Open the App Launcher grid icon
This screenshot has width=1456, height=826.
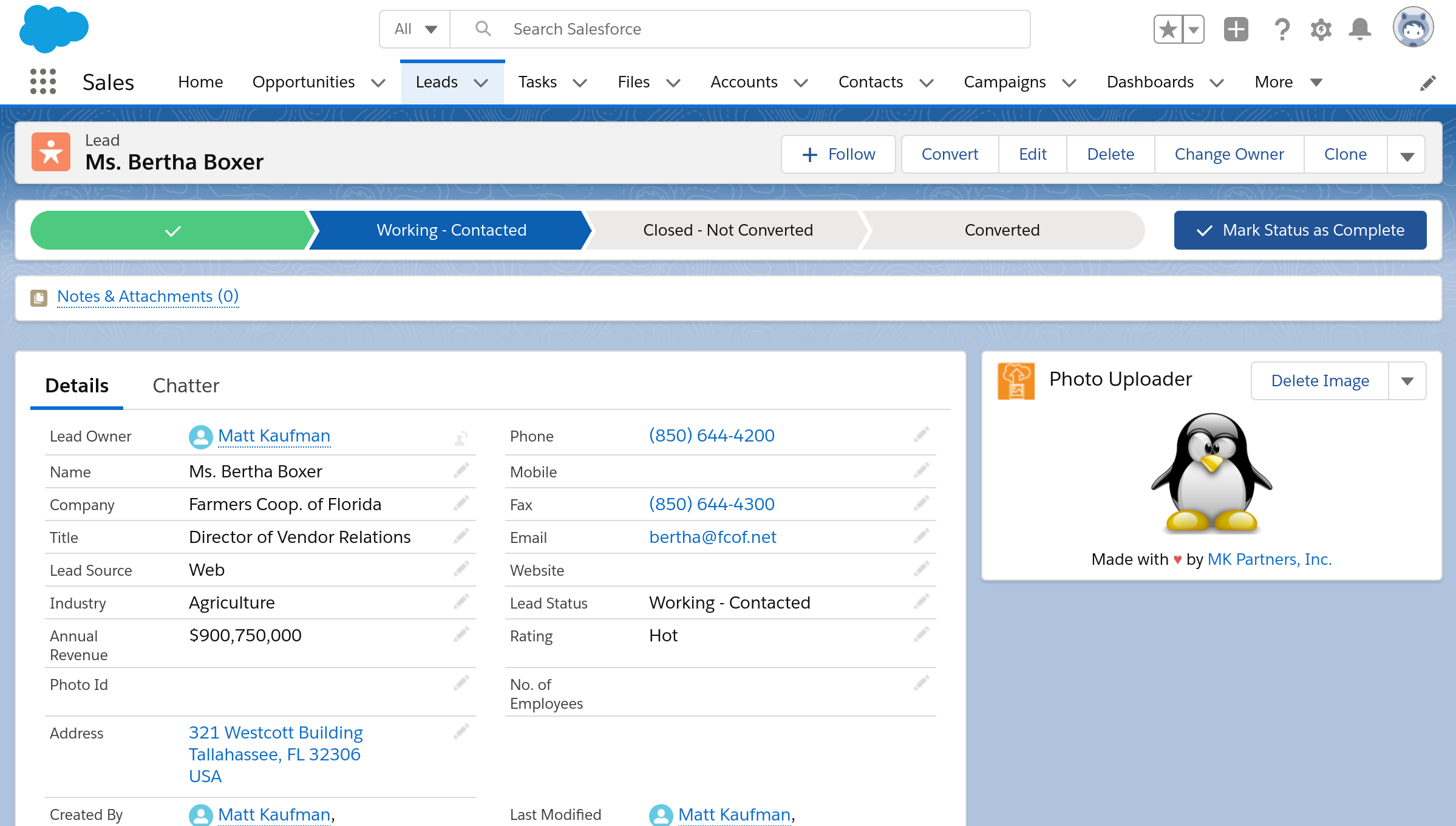(x=43, y=81)
